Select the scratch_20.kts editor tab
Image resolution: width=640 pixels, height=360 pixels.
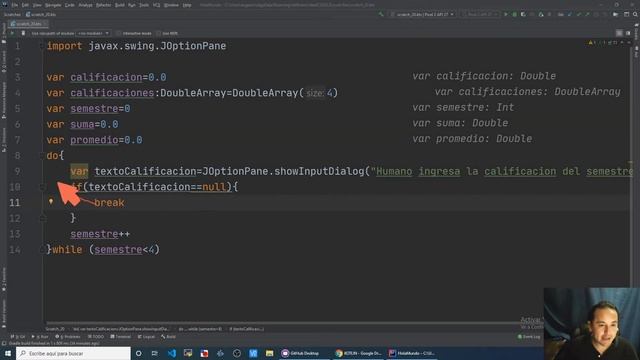pos(29,24)
